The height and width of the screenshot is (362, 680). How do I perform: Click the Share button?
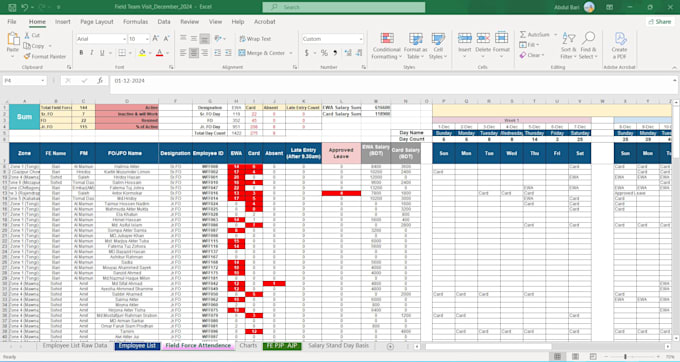pos(660,21)
